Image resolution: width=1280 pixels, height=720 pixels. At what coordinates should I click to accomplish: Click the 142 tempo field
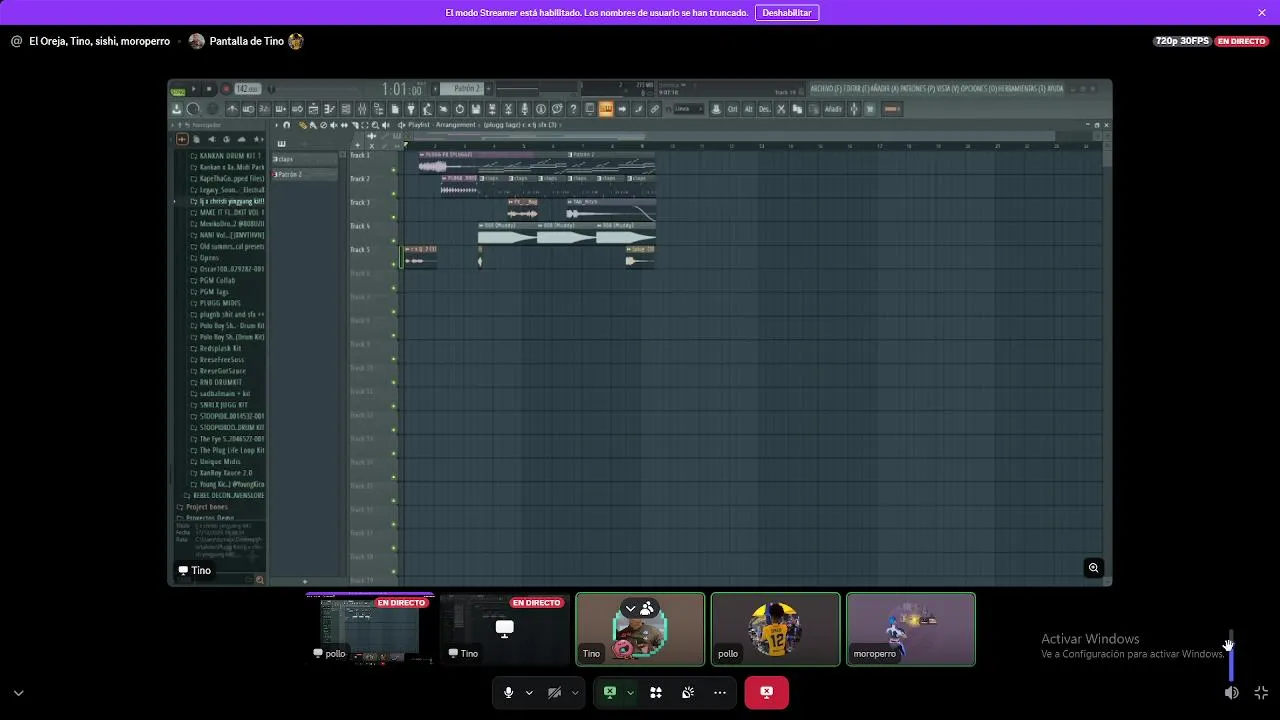click(247, 89)
